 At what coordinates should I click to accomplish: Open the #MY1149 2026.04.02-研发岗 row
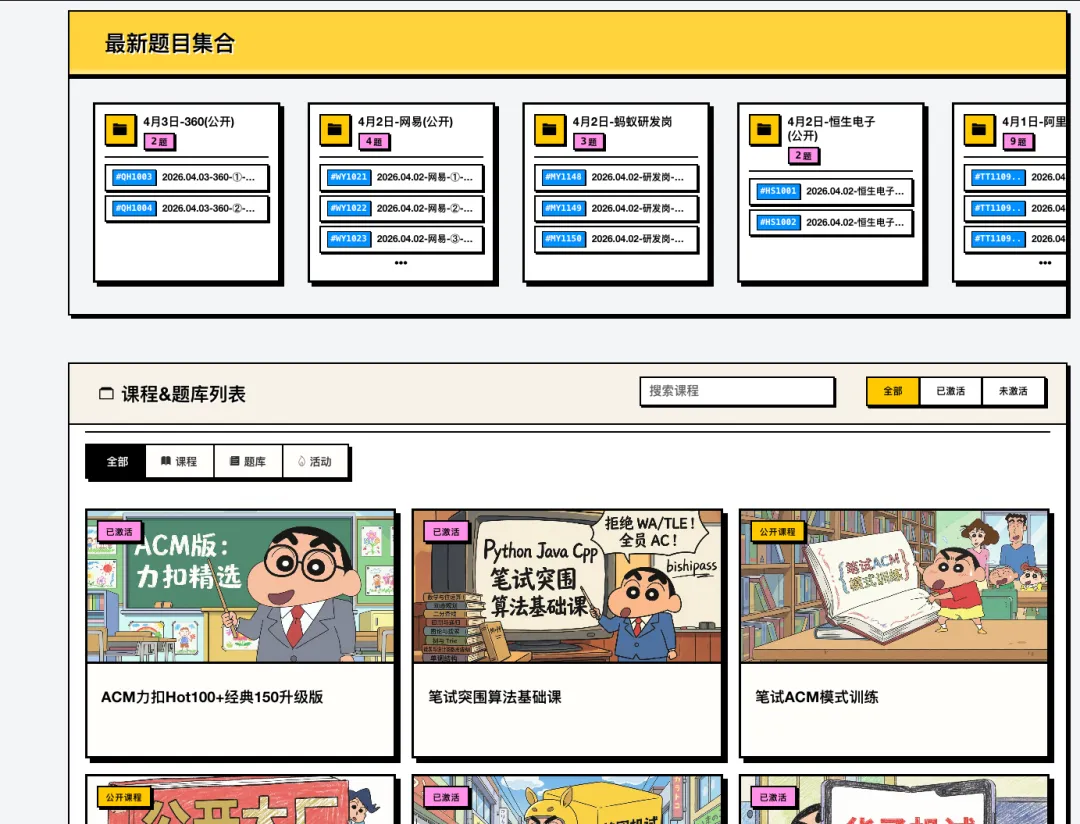[616, 208]
